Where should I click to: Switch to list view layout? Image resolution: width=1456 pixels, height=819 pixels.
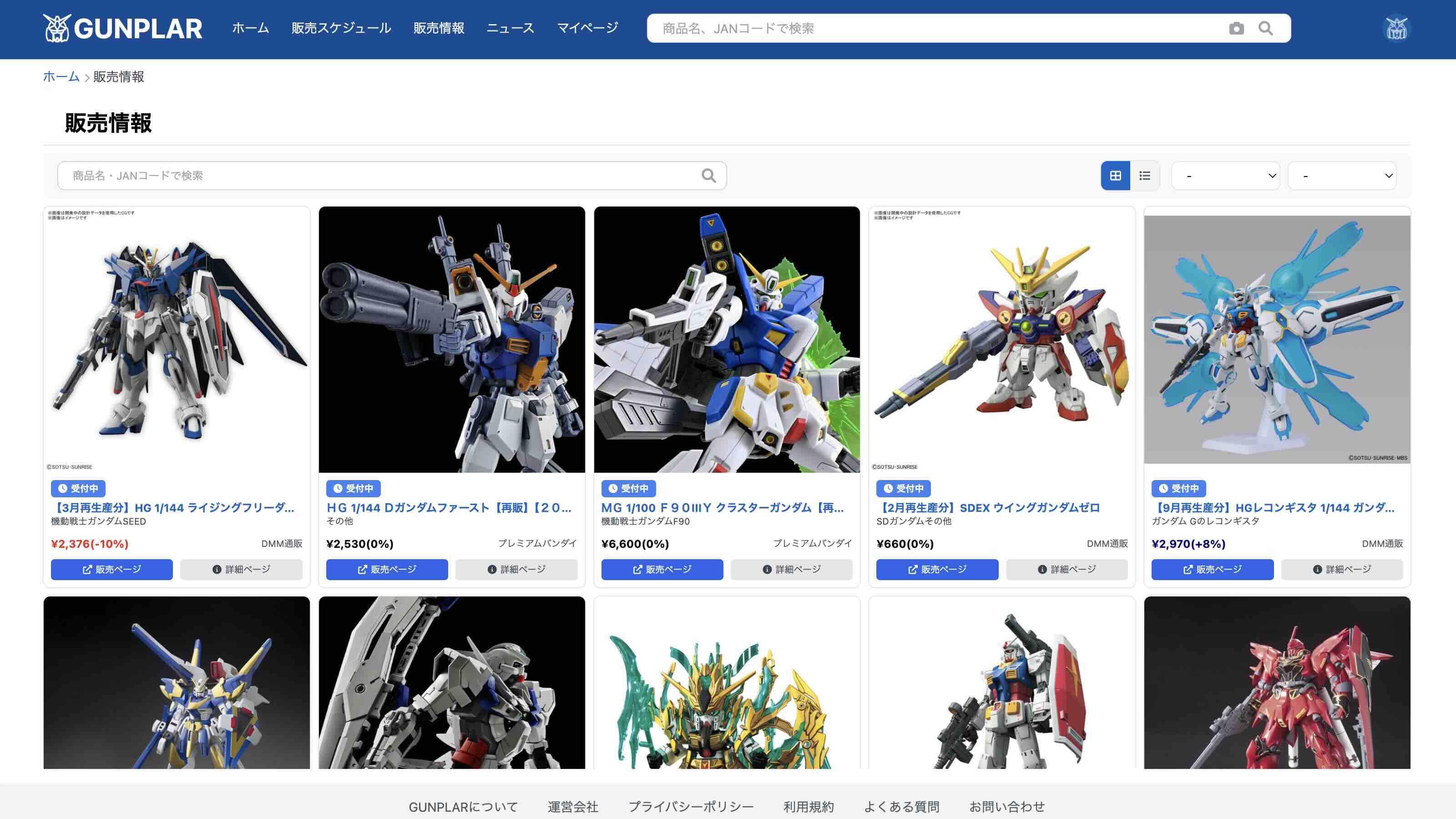point(1145,176)
